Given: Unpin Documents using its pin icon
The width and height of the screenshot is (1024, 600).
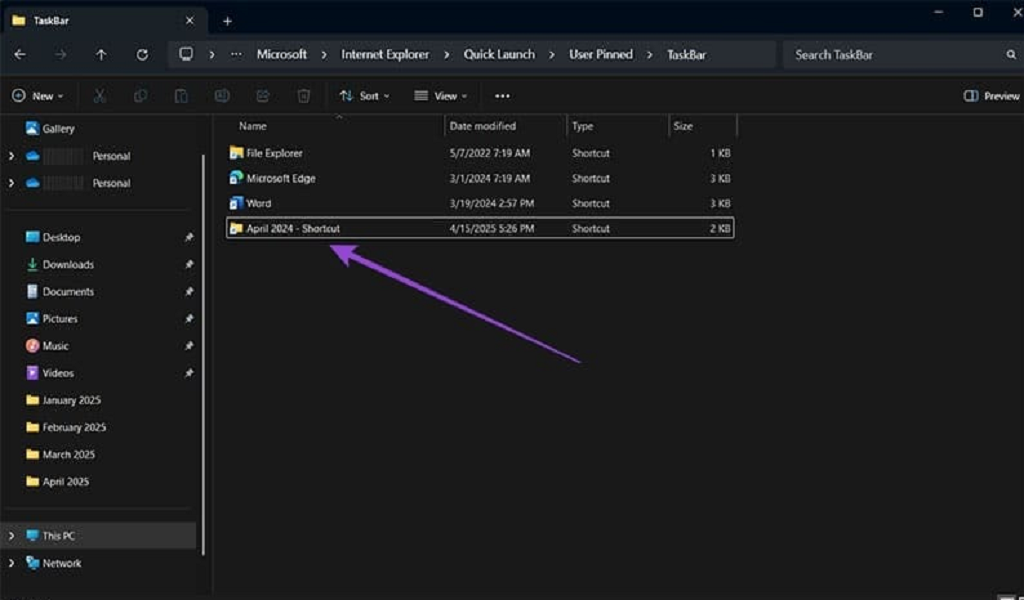Looking at the screenshot, I should click(x=189, y=291).
